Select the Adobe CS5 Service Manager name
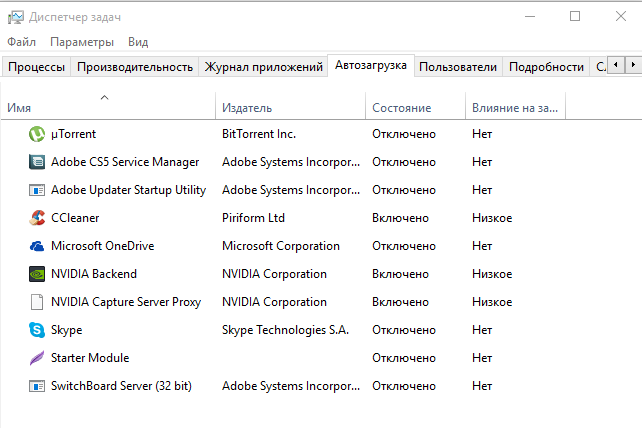This screenshot has width=642, height=428. click(125, 162)
